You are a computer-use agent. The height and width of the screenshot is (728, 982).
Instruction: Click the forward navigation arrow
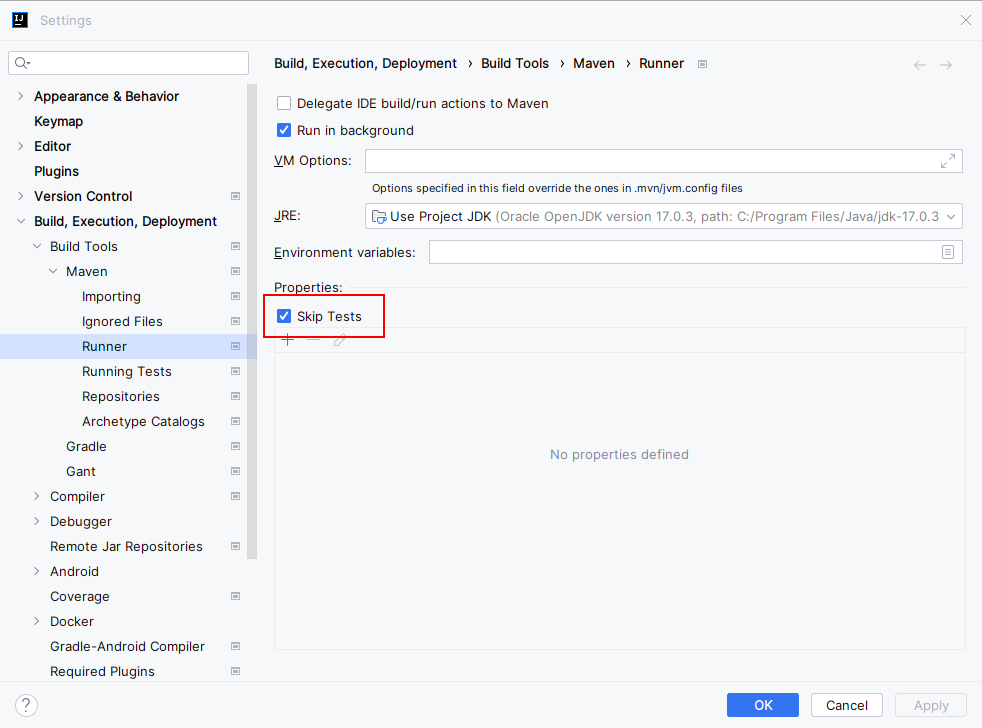[x=946, y=65]
